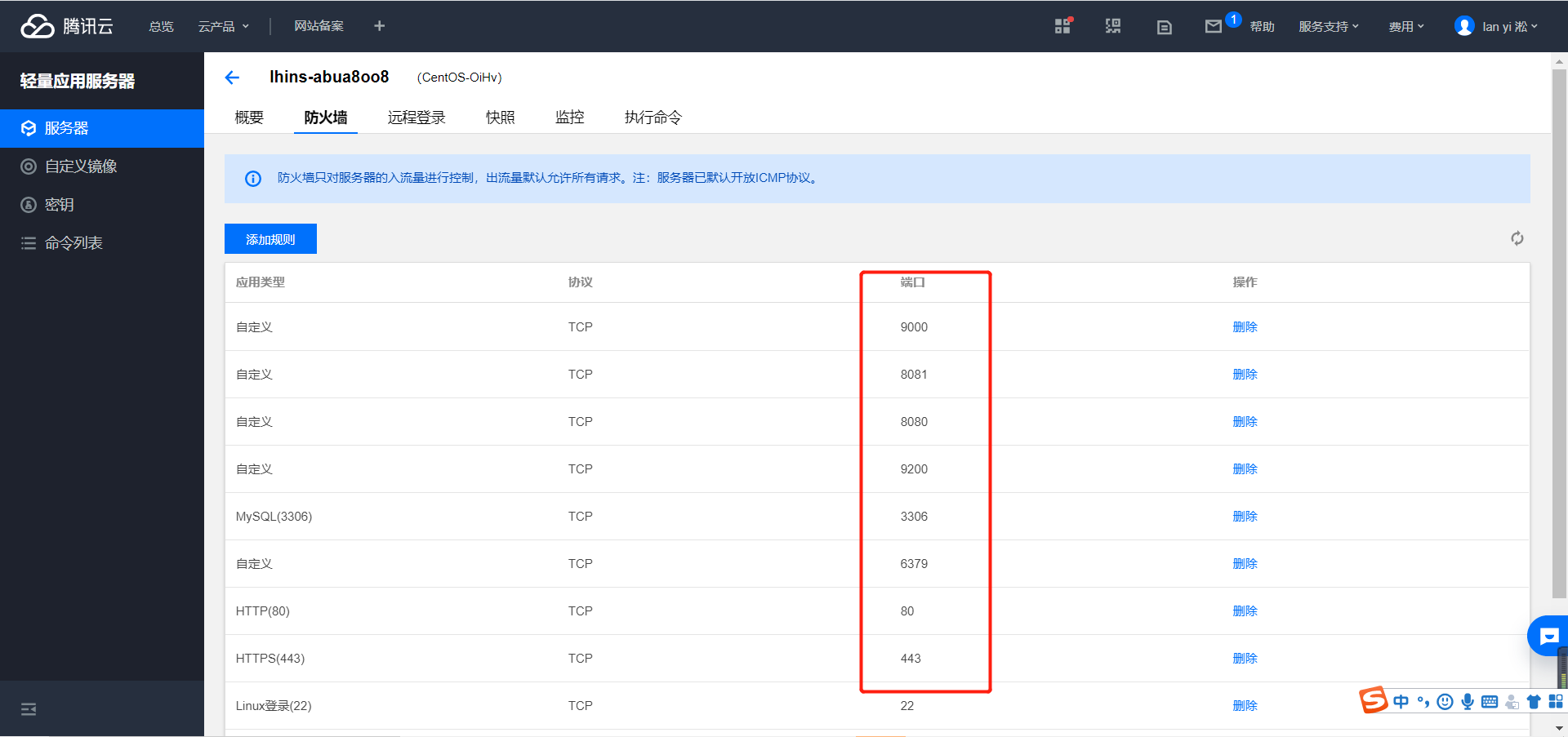This screenshot has width=1568, height=737.
Task: Refresh the firewall rules list
Action: (x=1517, y=238)
